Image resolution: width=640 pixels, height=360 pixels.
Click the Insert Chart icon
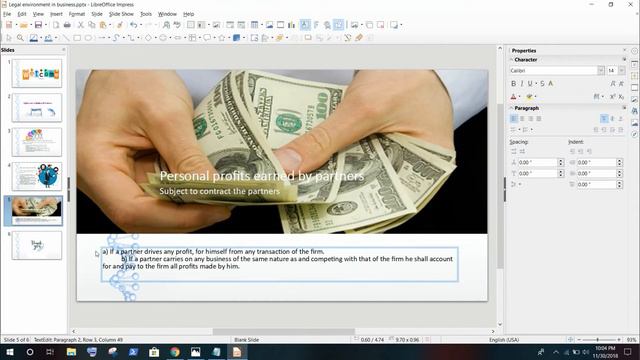[x=291, y=25]
